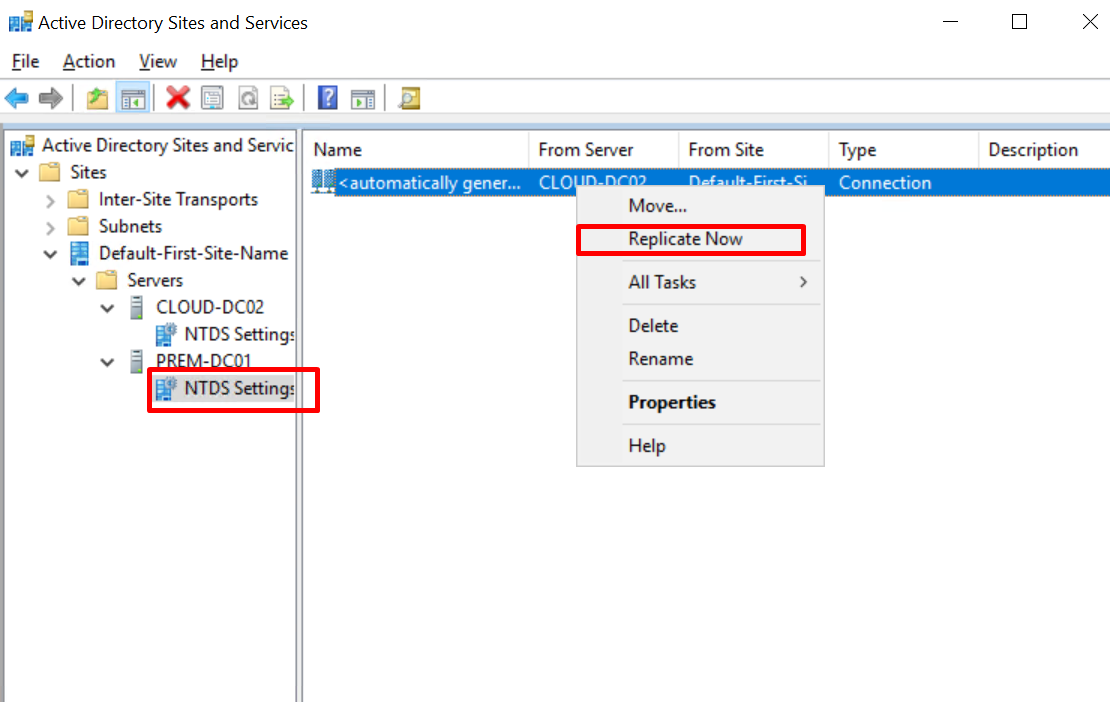The height and width of the screenshot is (702, 1110).
Task: Sort by the From Site column header
Action: [x=753, y=150]
